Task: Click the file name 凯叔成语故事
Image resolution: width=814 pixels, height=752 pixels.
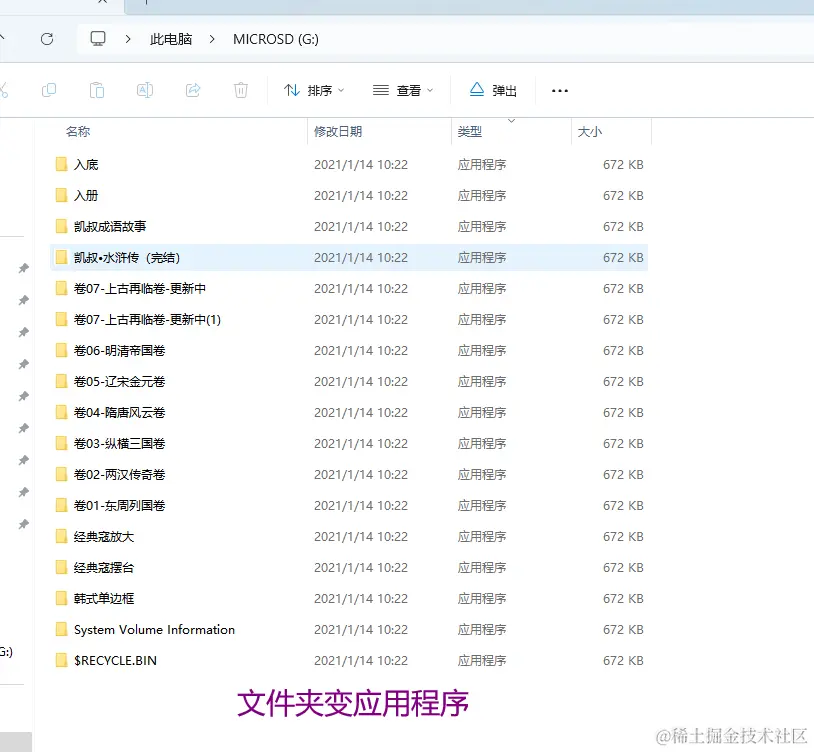Action: point(110,226)
